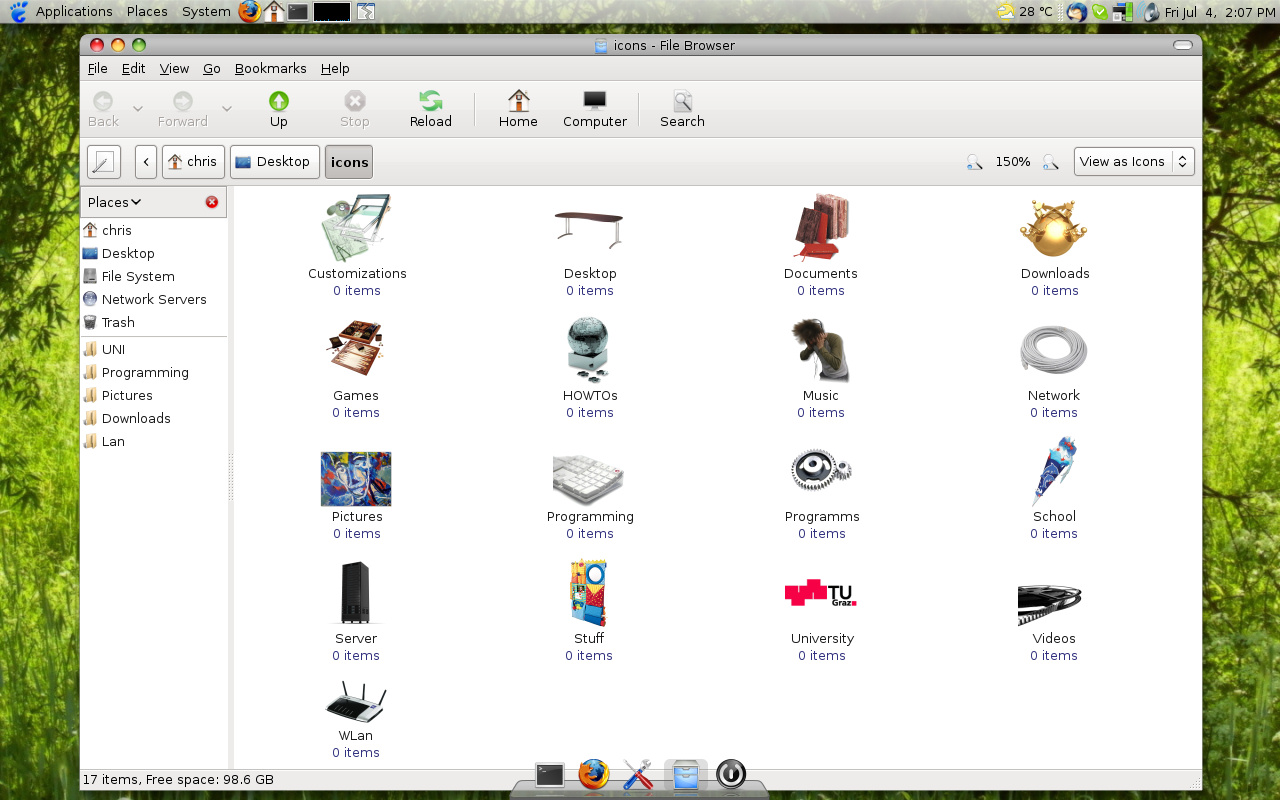1280x800 pixels.
Task: Select Network Servers in Places sidebar
Action: tap(154, 299)
